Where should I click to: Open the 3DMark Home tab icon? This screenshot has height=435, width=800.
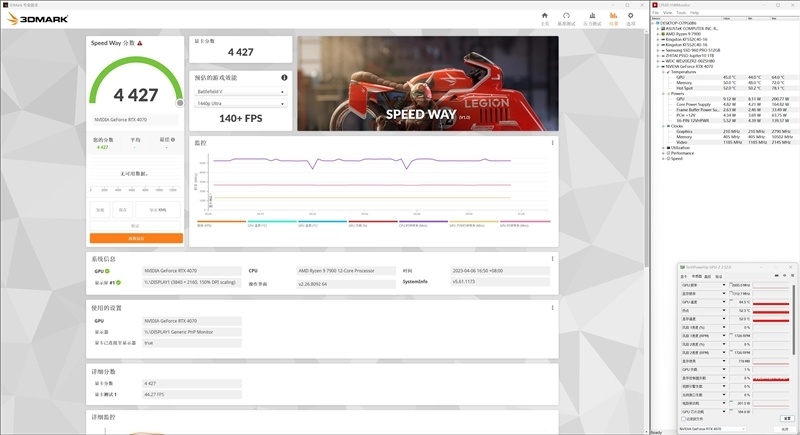click(x=544, y=16)
